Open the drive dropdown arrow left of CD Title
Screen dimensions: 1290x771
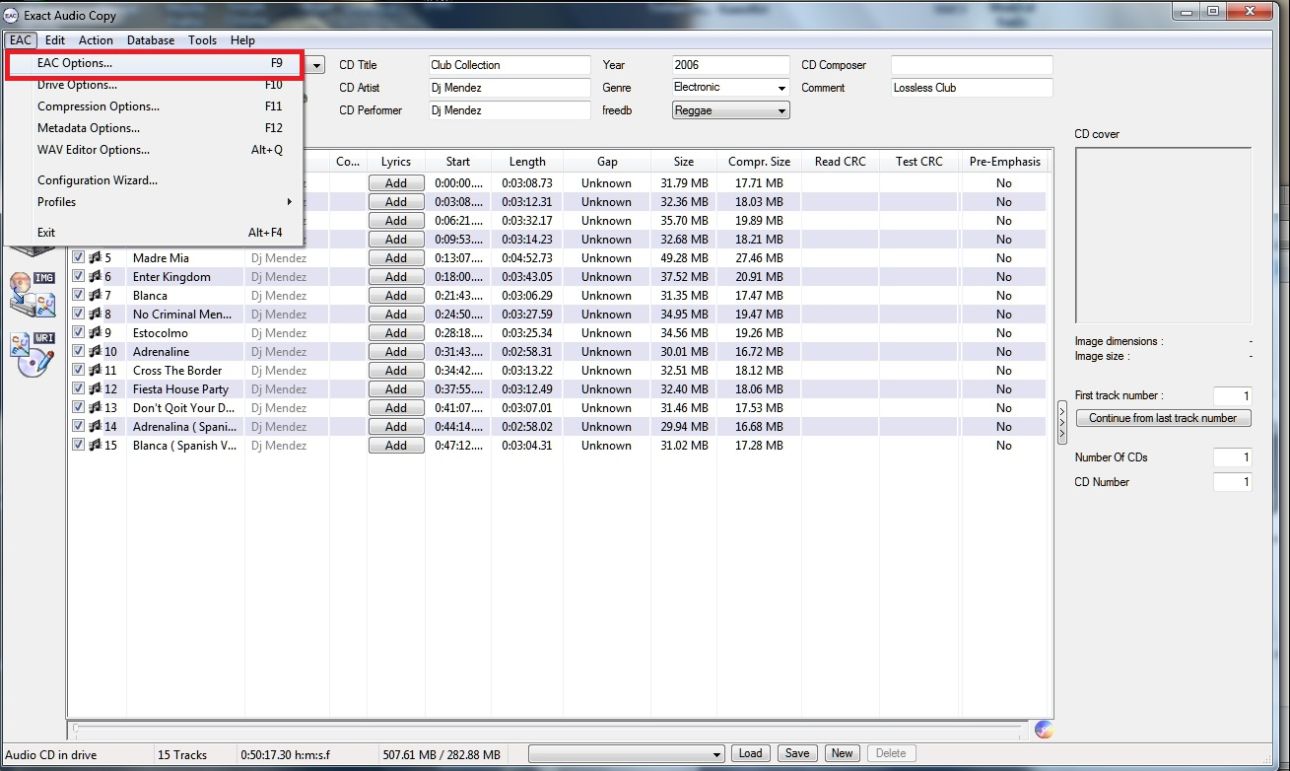click(318, 65)
